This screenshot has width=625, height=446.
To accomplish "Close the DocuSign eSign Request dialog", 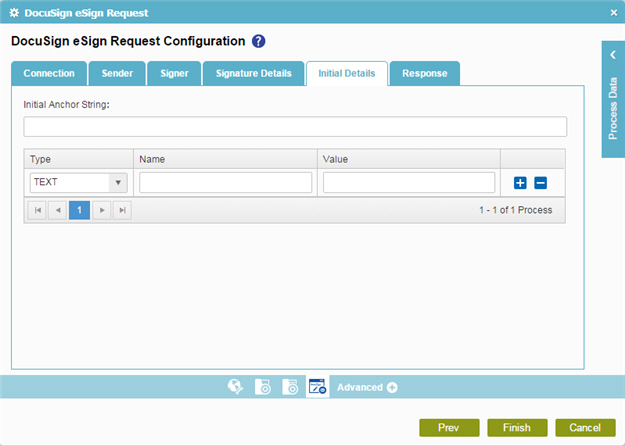I will pos(614,13).
